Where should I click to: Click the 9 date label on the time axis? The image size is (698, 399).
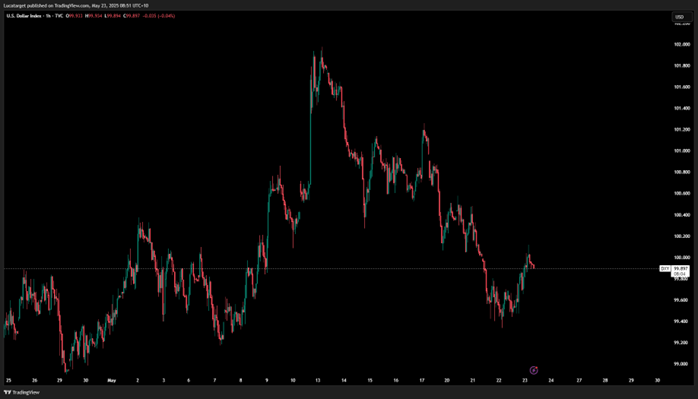pyautogui.click(x=267, y=381)
